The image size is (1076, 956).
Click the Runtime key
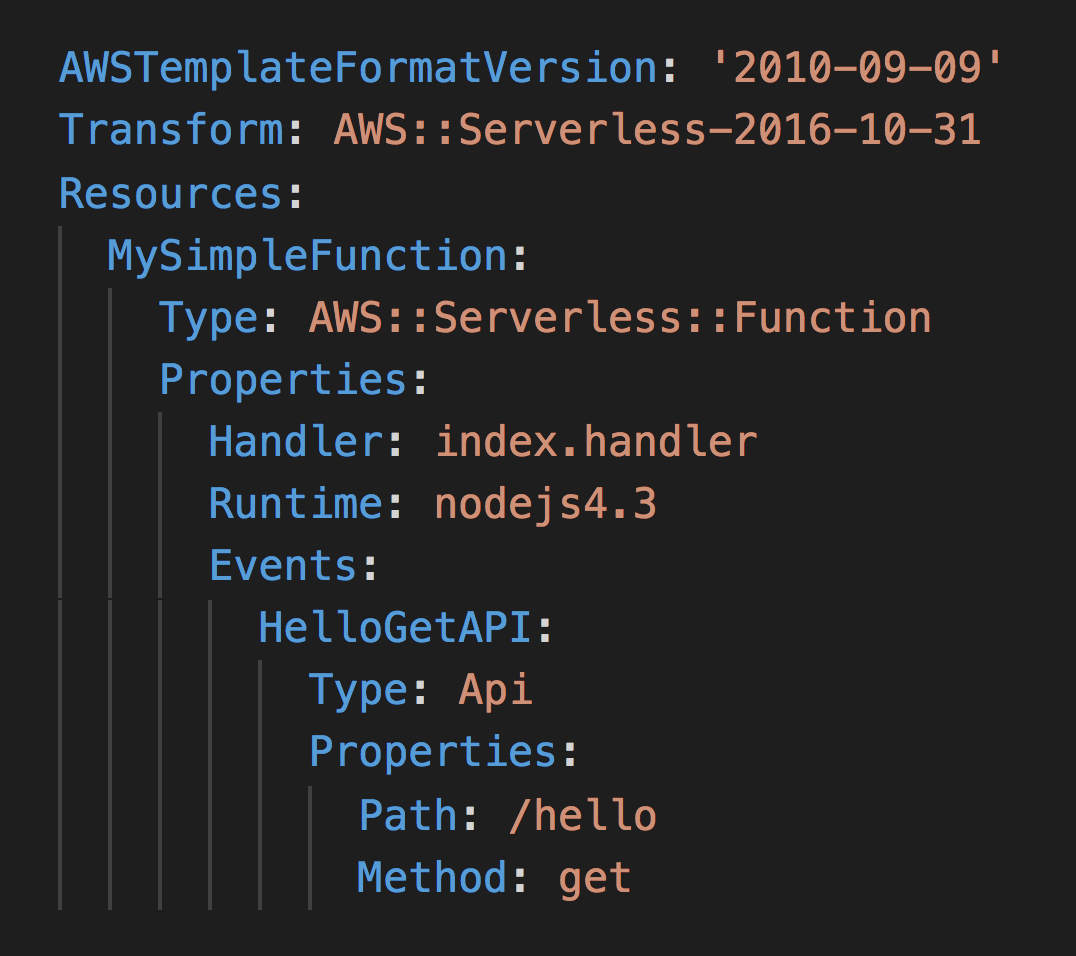pyautogui.click(x=295, y=504)
